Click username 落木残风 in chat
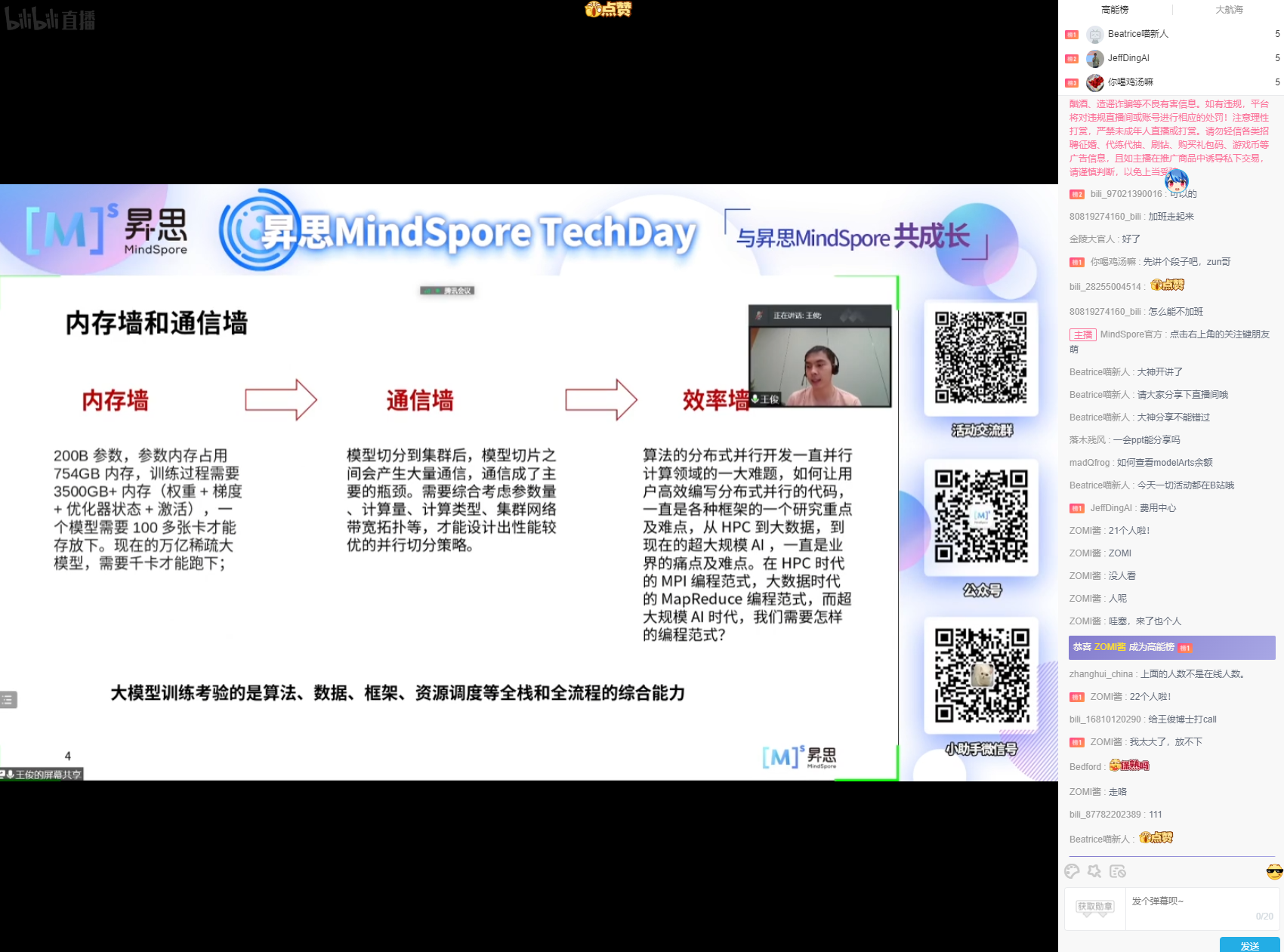The image size is (1284, 952). point(1088,440)
